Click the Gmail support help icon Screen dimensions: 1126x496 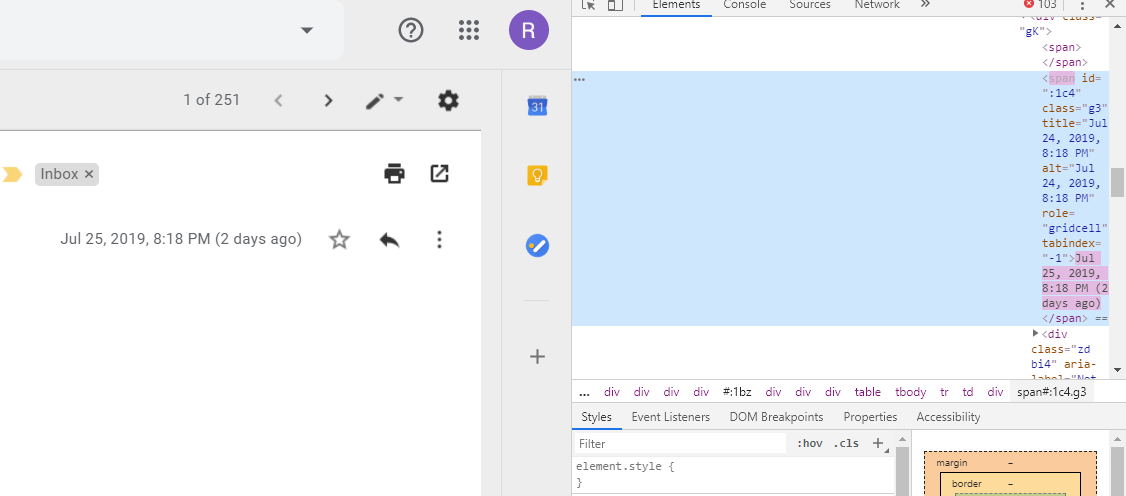click(411, 30)
